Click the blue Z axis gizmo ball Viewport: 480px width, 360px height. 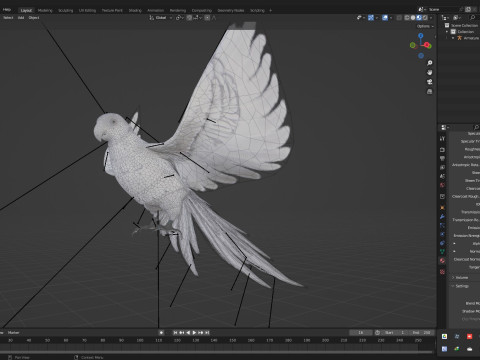(421, 35)
